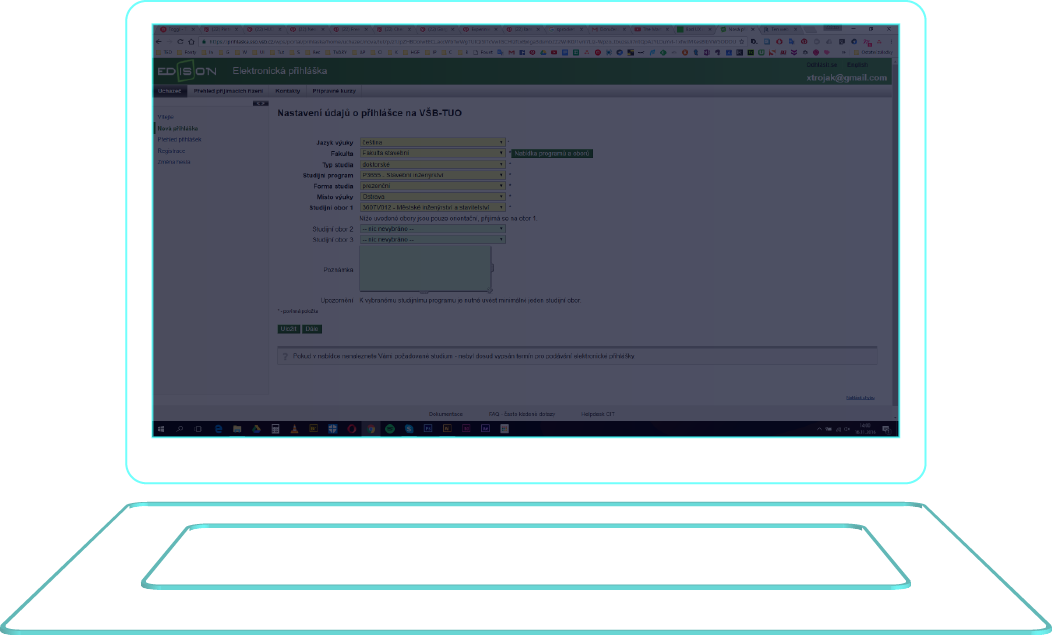Click the Dále button
Image resolution: width=1052 pixels, height=635 pixels.
pos(312,329)
